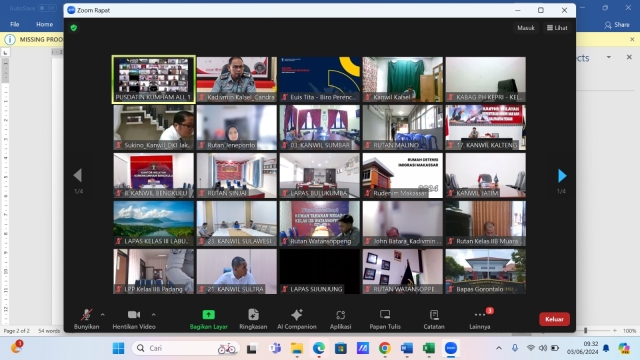Image resolution: width=640 pixels, height=360 pixels.
Task: Expand audio options arrow beside Bunyikan
Action: coord(102,315)
